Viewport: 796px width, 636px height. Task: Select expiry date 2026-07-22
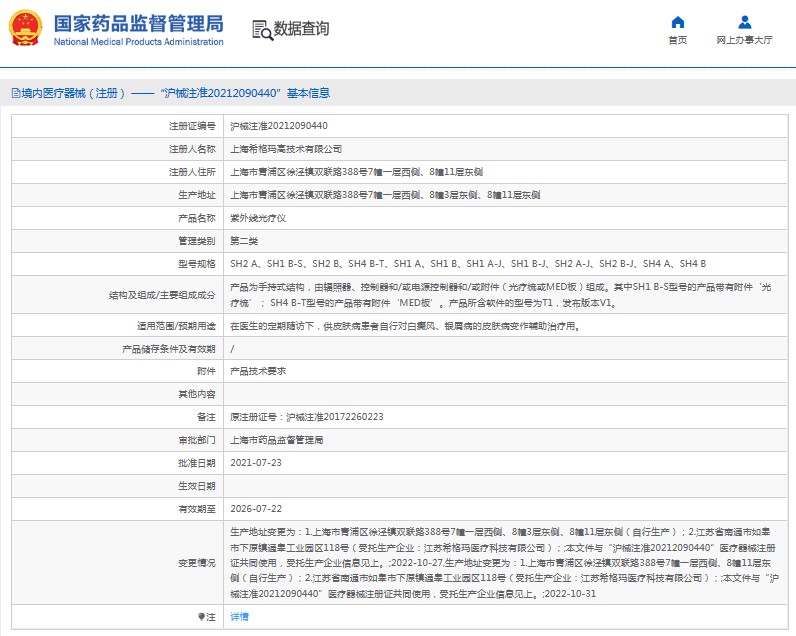[x=256, y=509]
